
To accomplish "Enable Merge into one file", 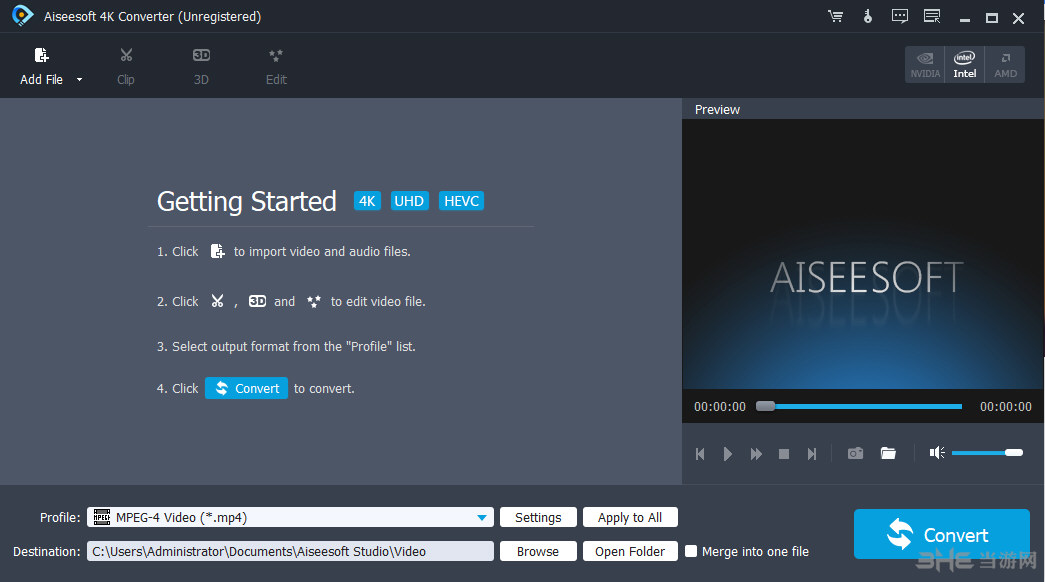I will point(691,551).
